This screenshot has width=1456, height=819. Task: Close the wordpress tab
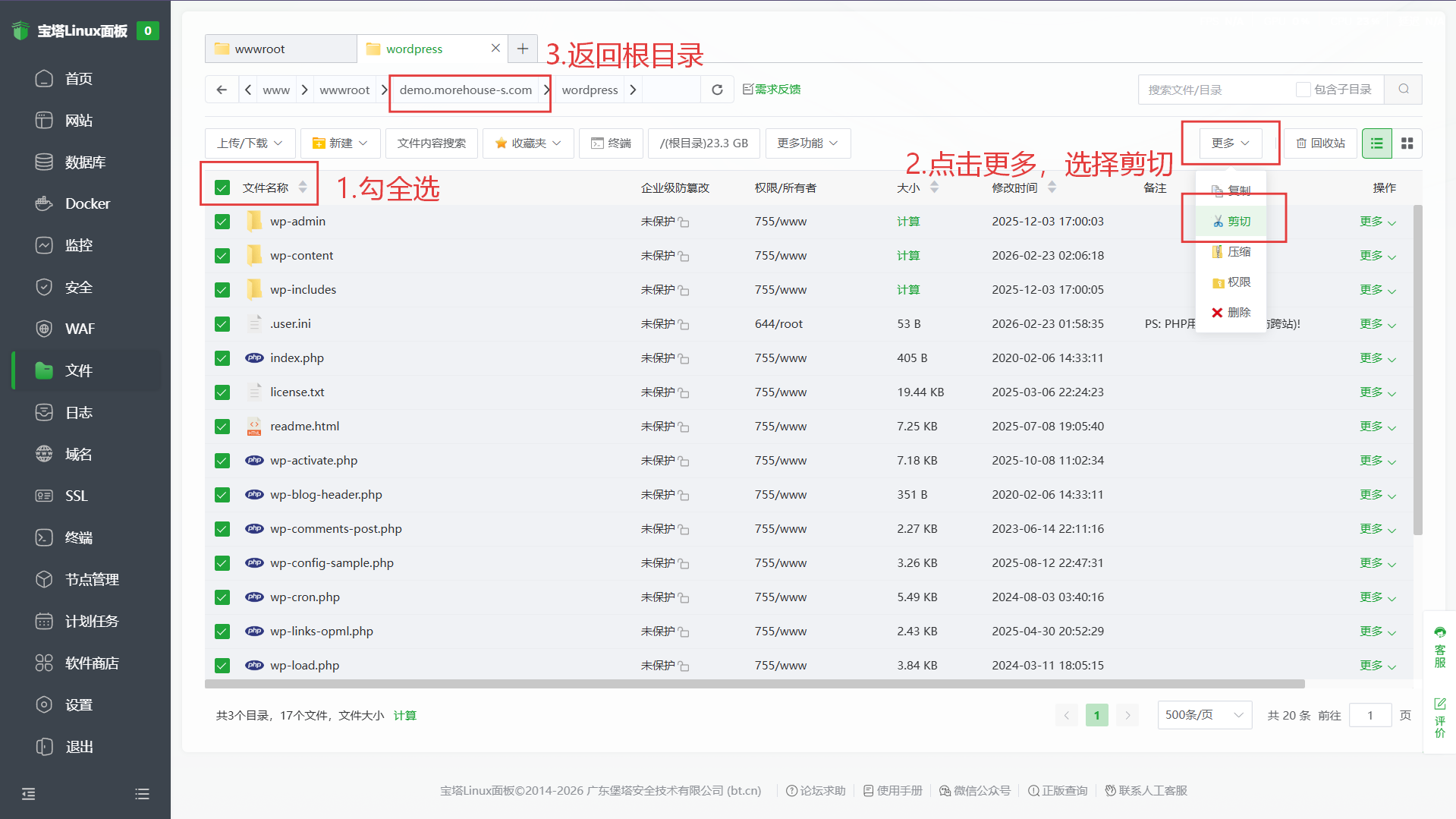pos(495,48)
